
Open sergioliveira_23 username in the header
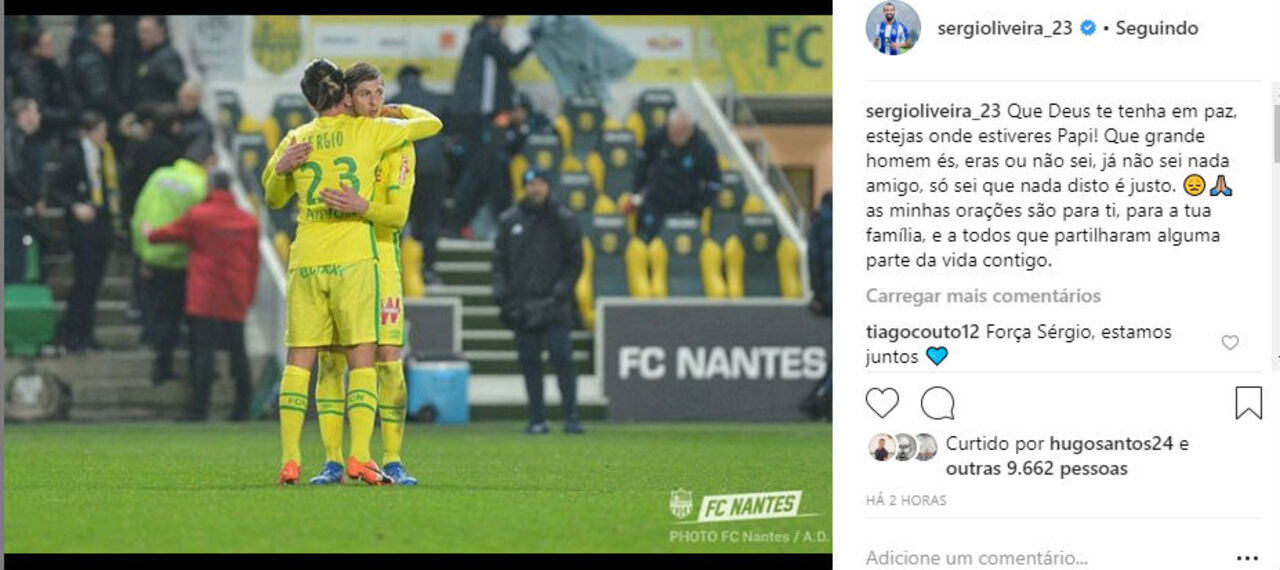tap(1004, 29)
